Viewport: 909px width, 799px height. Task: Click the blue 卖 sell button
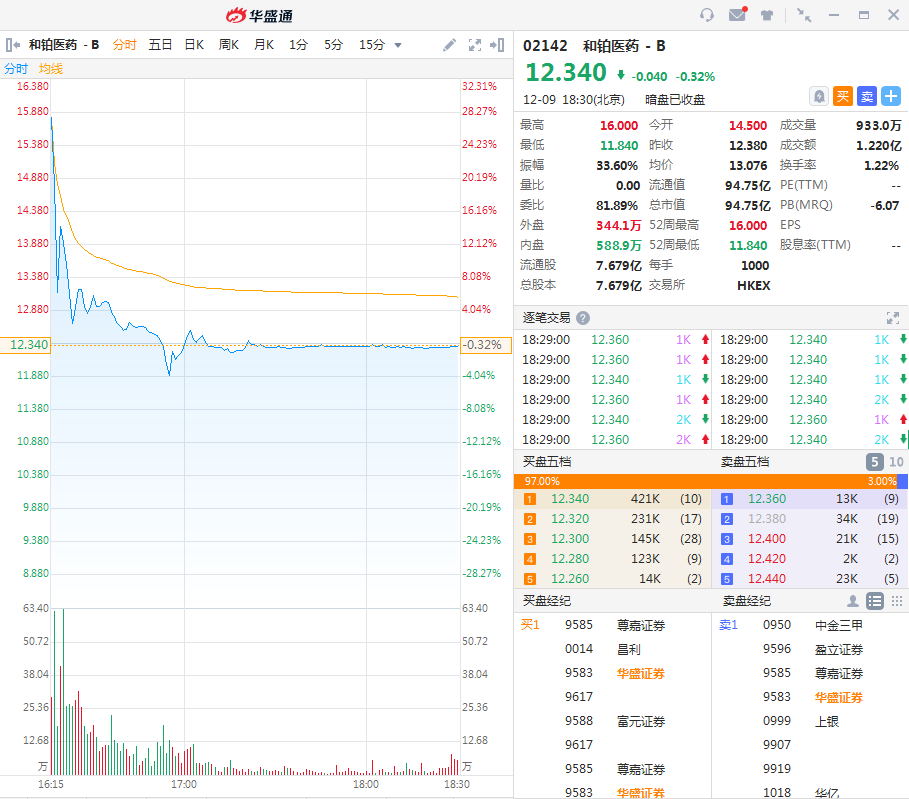[x=867, y=96]
